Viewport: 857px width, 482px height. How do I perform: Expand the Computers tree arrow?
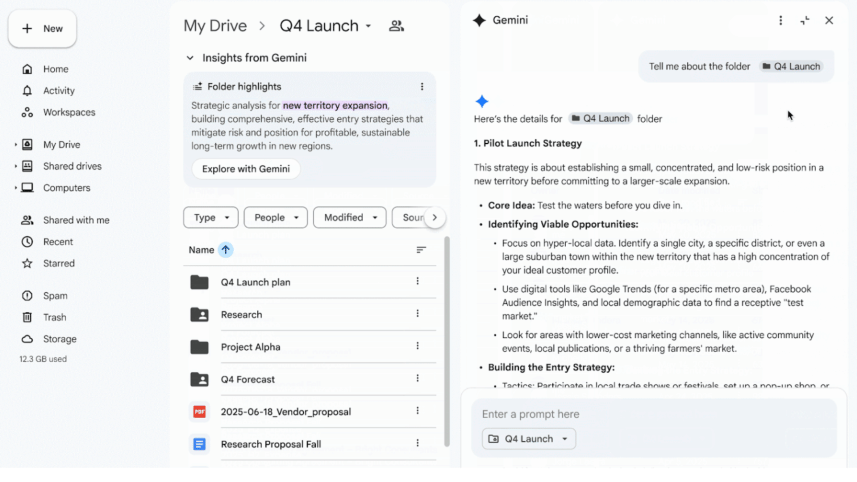pyautogui.click(x=15, y=188)
